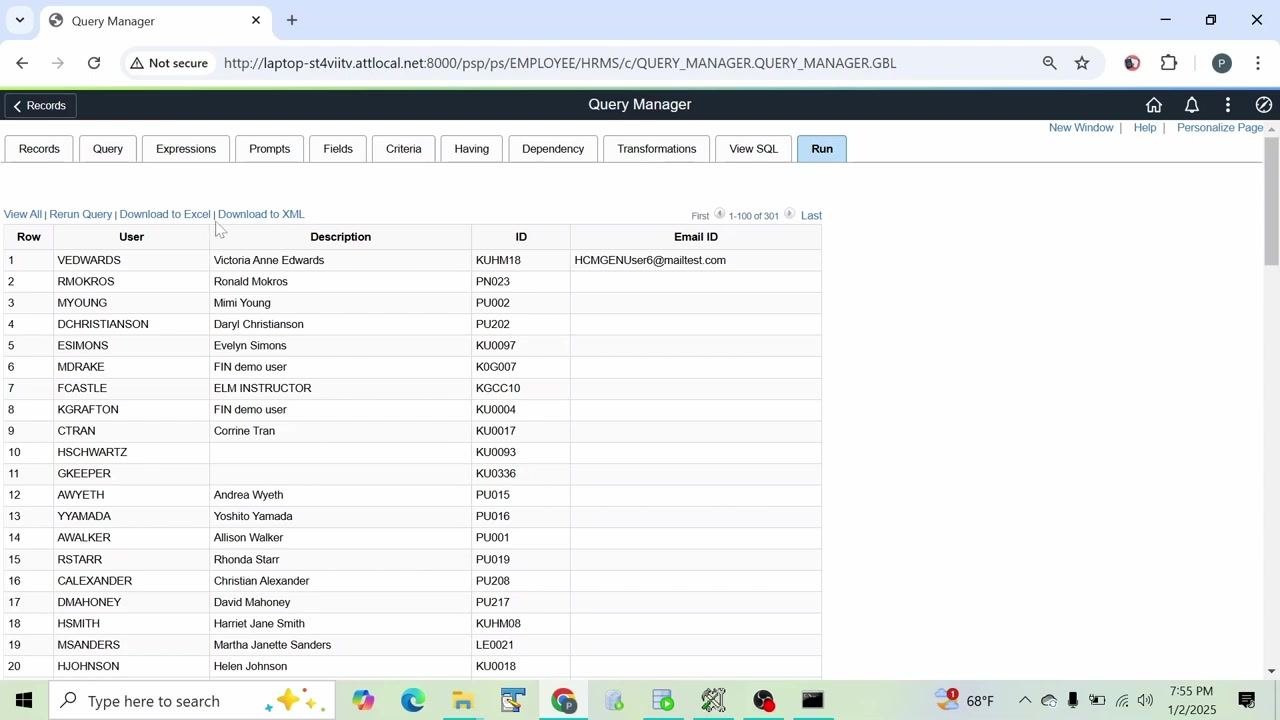1280x720 pixels.
Task: Open a new browser tab
Action: click(292, 20)
